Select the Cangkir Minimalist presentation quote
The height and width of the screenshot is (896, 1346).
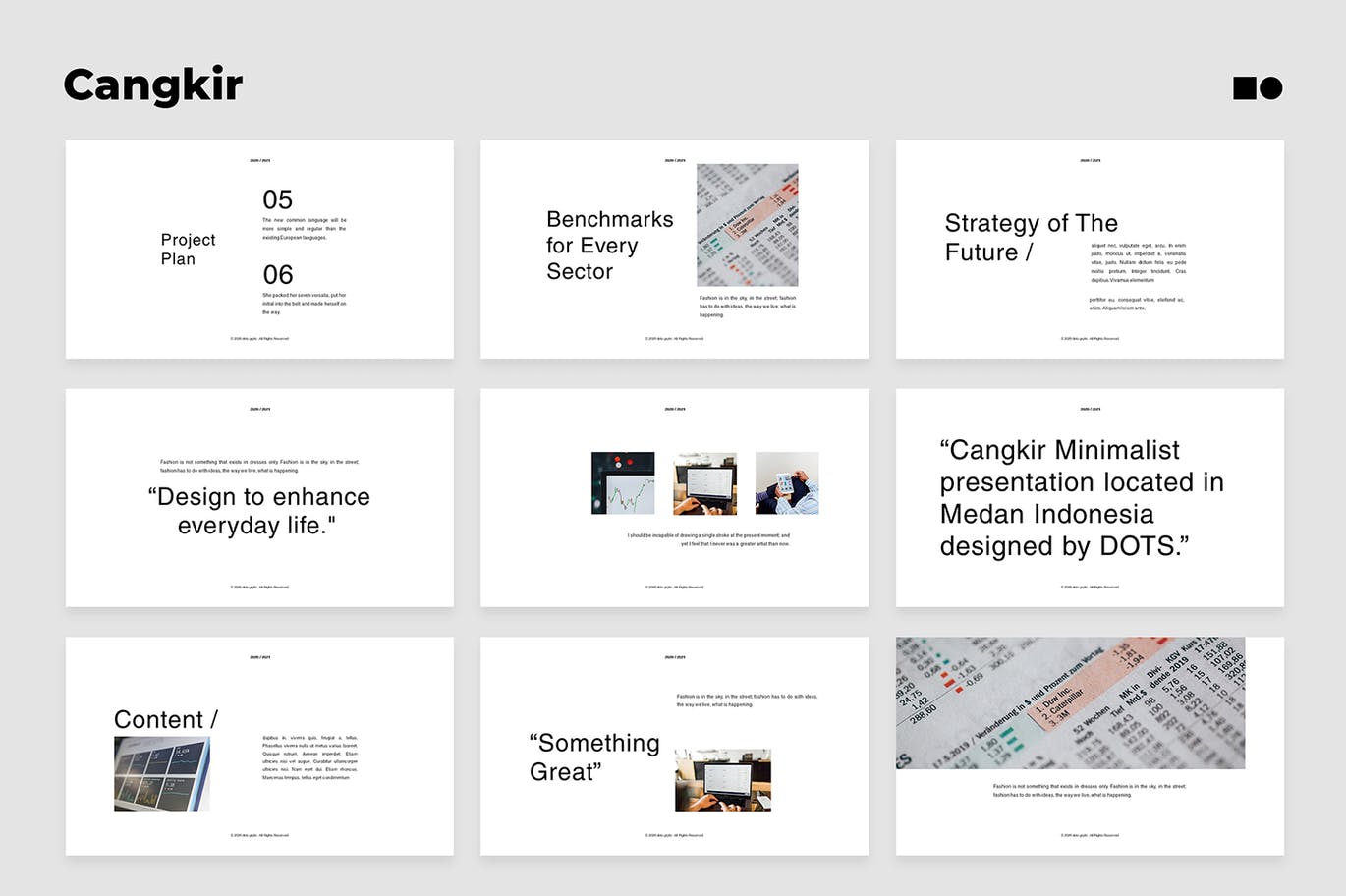(x=1081, y=498)
